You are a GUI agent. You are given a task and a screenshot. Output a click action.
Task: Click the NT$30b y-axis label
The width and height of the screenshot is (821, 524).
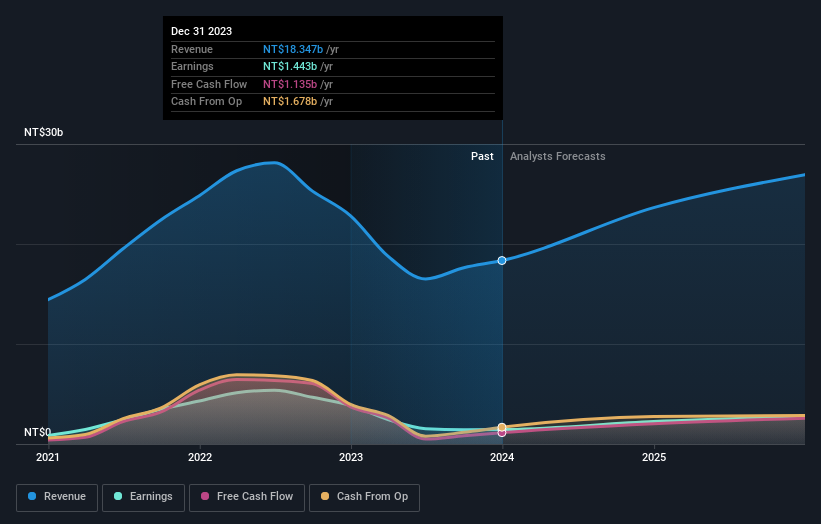pos(43,132)
